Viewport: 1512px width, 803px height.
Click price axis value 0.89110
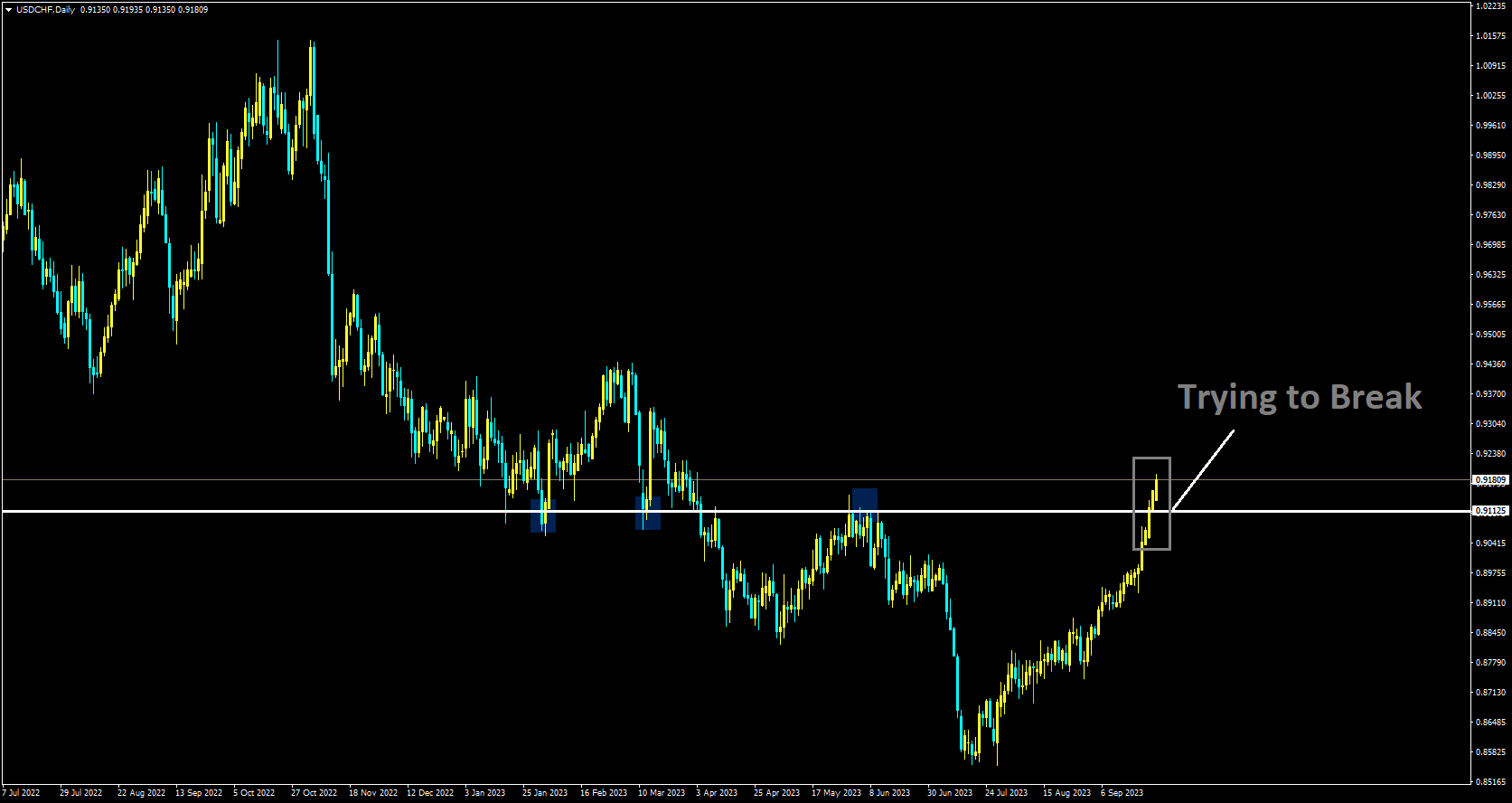(1491, 603)
